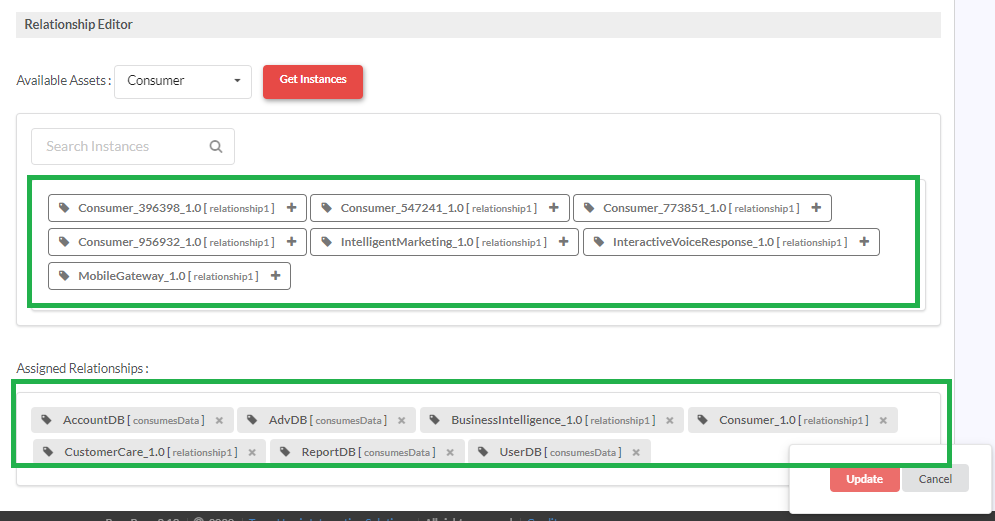
Task: Select the IntelligentMarketing_1.0 instance label
Action: tap(407, 242)
